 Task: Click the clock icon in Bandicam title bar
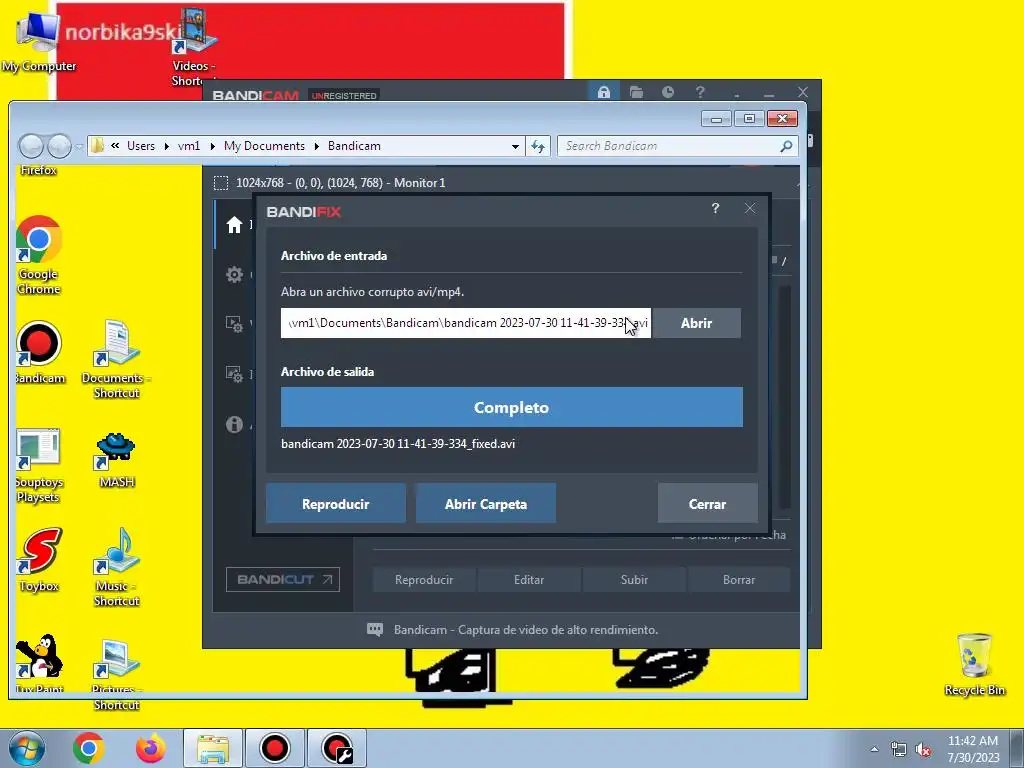[667, 92]
